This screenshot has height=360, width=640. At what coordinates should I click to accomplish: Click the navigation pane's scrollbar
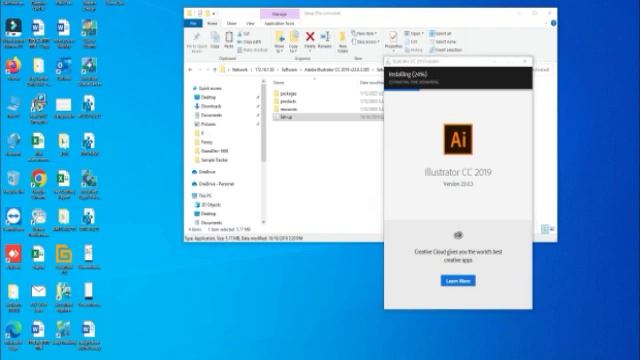263,122
